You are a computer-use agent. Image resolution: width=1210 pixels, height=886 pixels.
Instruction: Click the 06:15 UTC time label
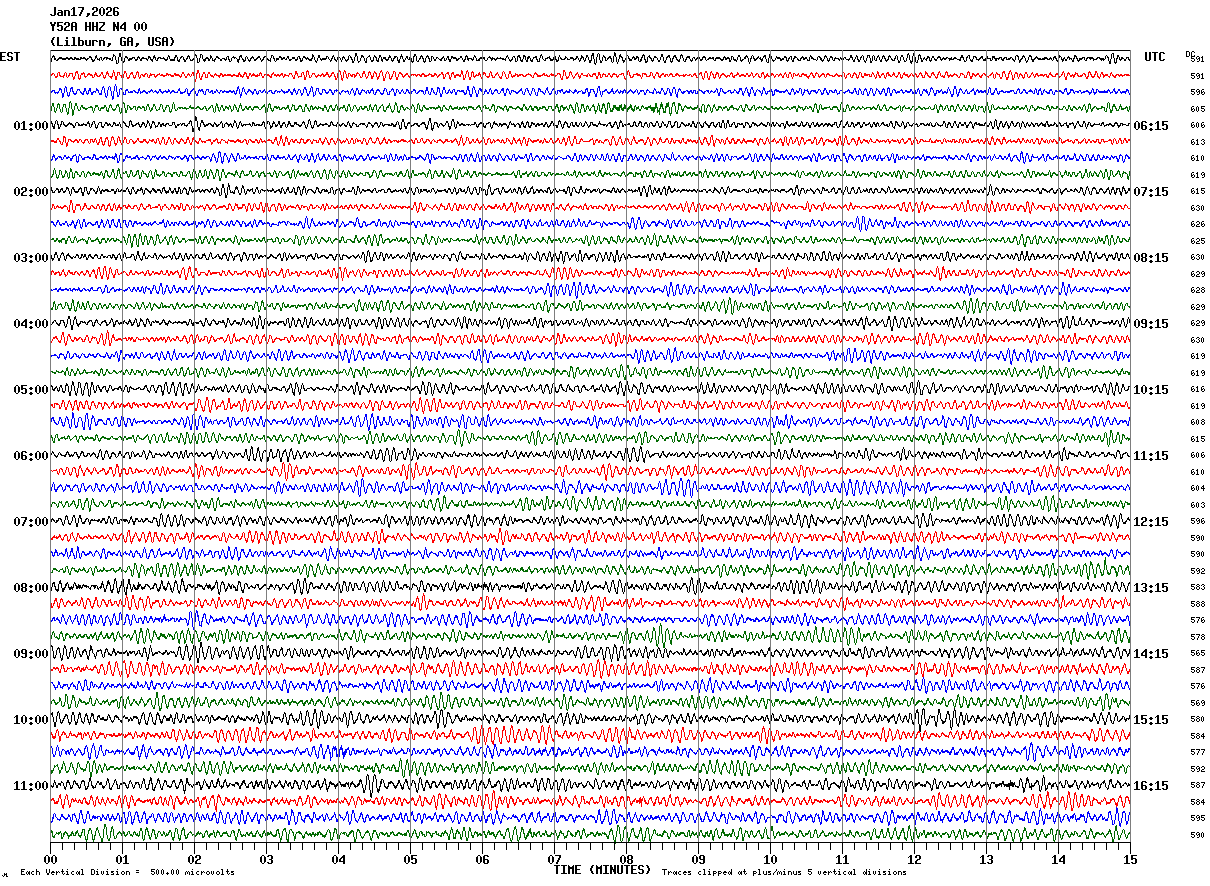1151,126
